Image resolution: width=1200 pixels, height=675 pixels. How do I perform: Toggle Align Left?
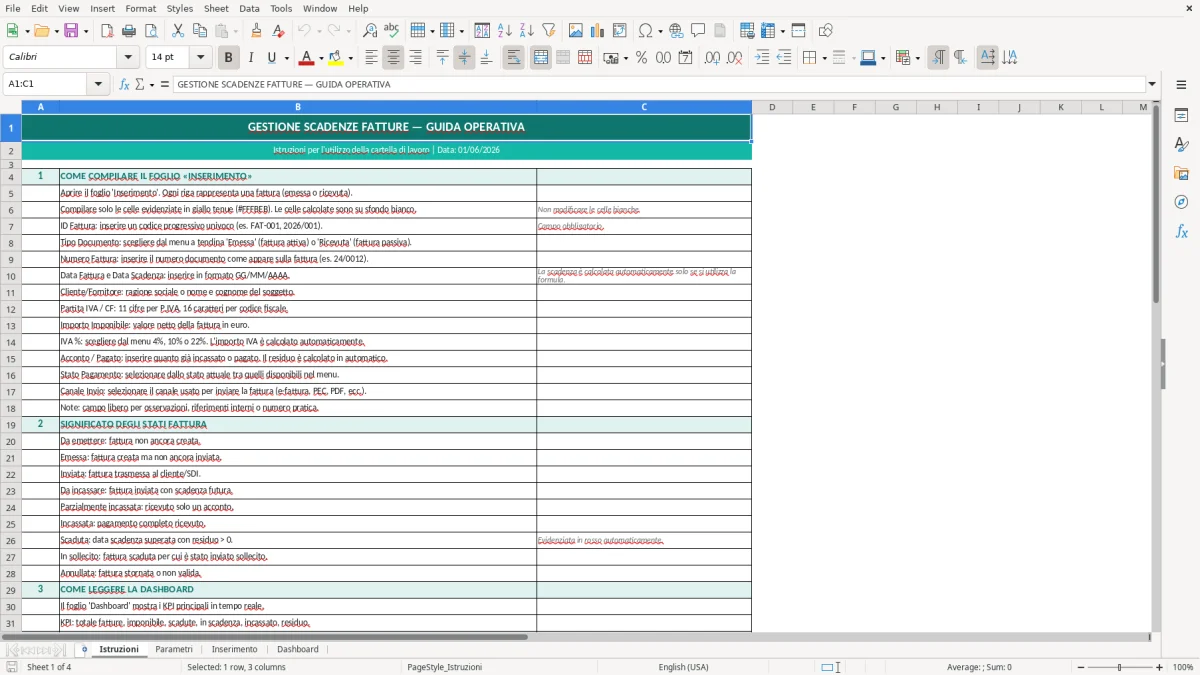point(371,58)
